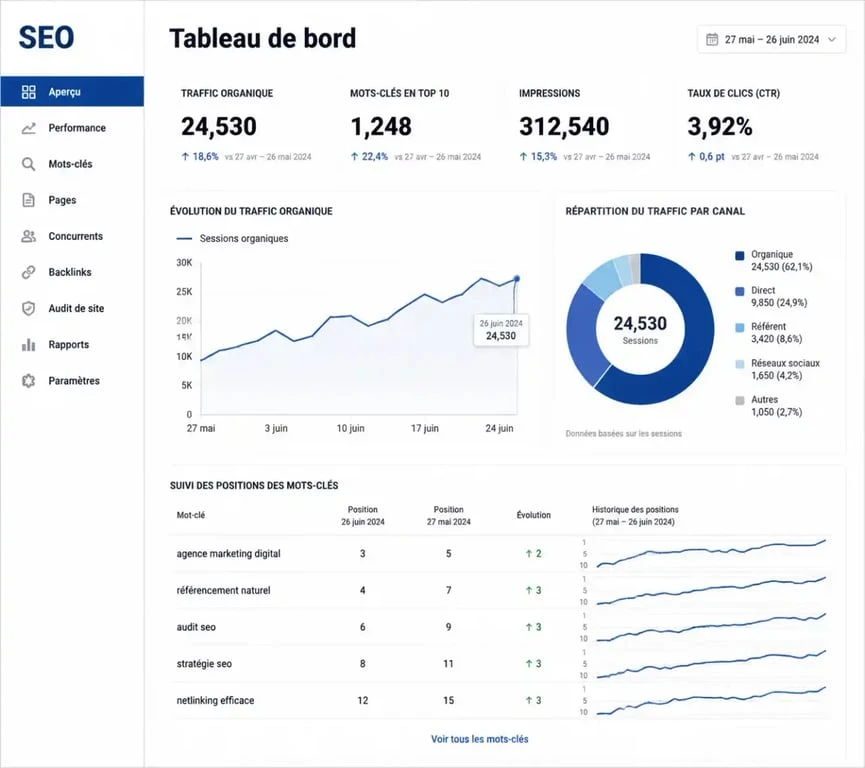865x768 pixels.
Task: Click the Organique legend color swatch
Action: click(x=740, y=255)
